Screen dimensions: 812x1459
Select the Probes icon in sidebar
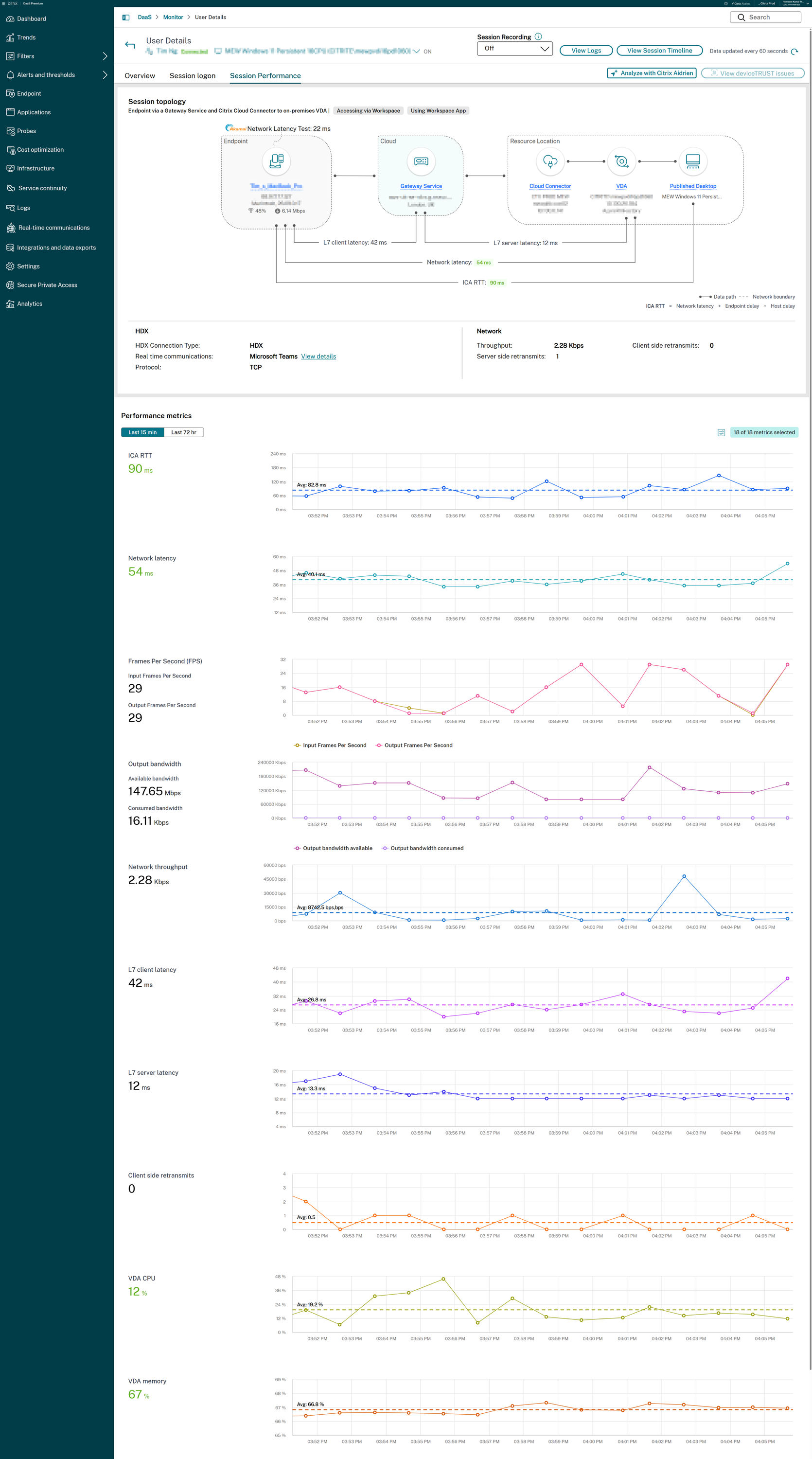(x=10, y=131)
